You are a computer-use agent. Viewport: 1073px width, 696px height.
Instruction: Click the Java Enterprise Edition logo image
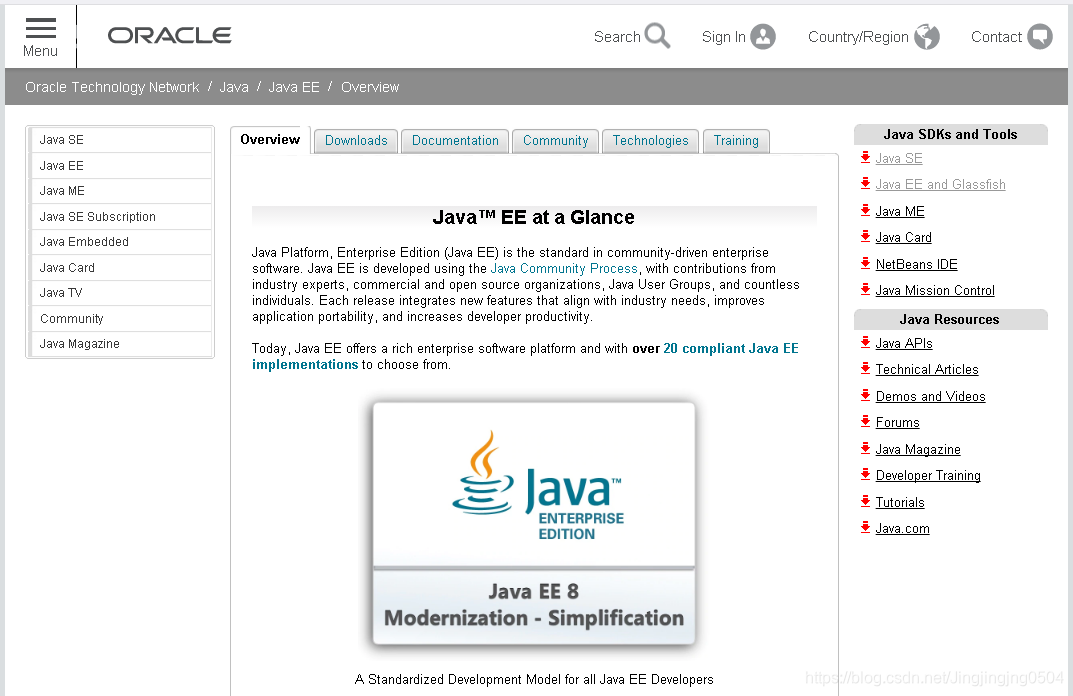pos(538,485)
